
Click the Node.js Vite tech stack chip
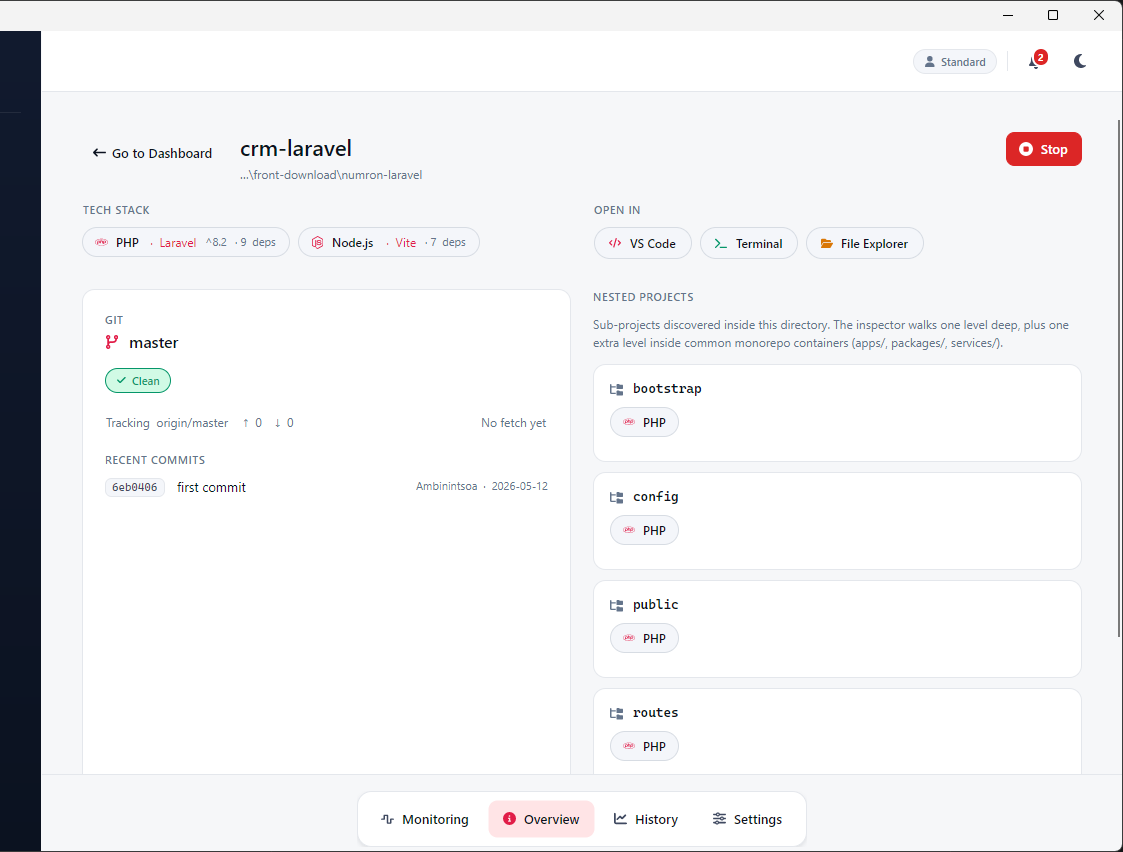tap(389, 242)
